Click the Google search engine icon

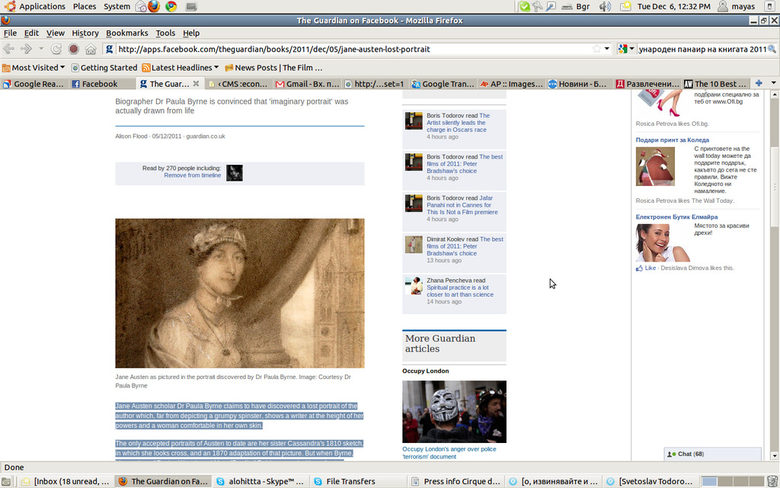(x=623, y=49)
